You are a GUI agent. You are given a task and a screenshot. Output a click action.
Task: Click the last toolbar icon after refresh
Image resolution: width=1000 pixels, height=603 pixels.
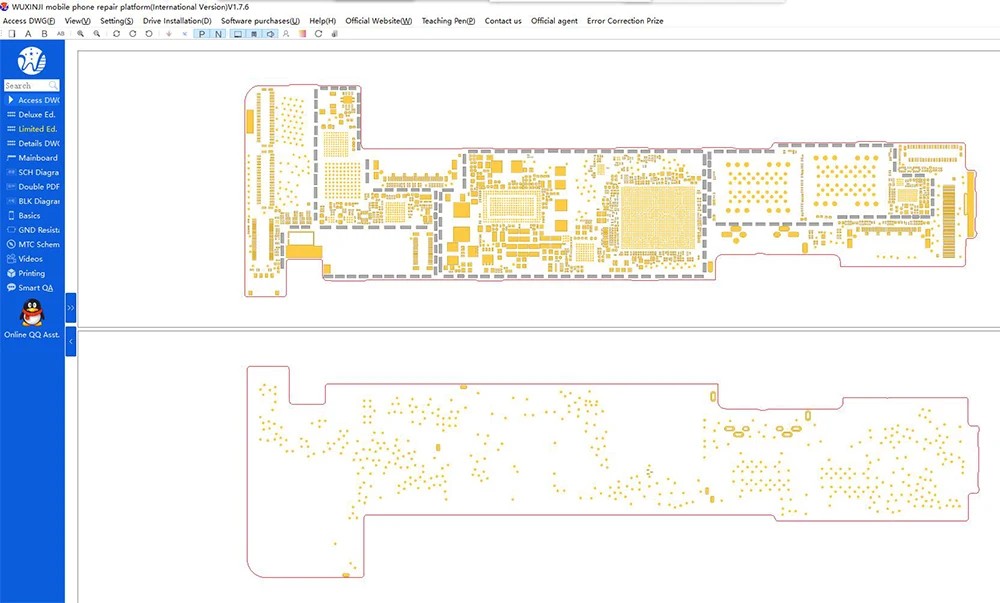tap(334, 34)
